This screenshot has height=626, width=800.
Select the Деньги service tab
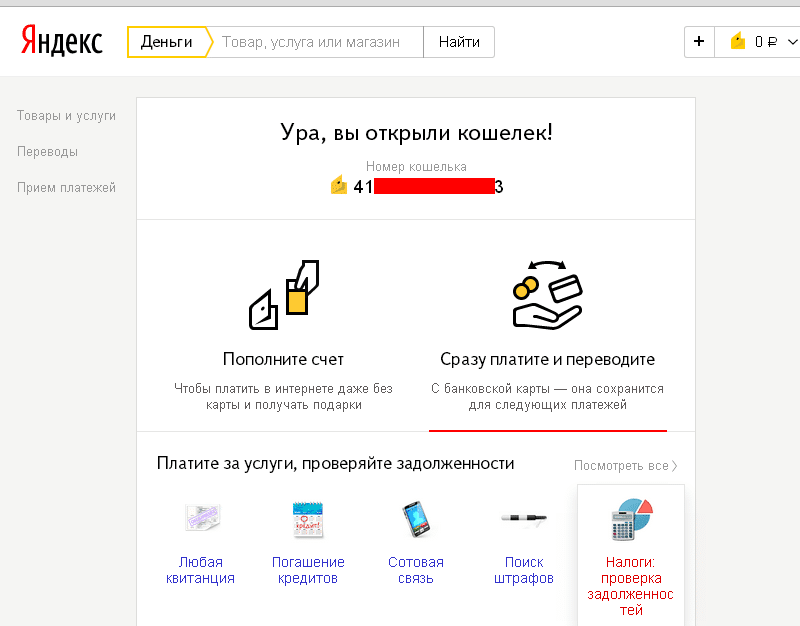[x=167, y=42]
